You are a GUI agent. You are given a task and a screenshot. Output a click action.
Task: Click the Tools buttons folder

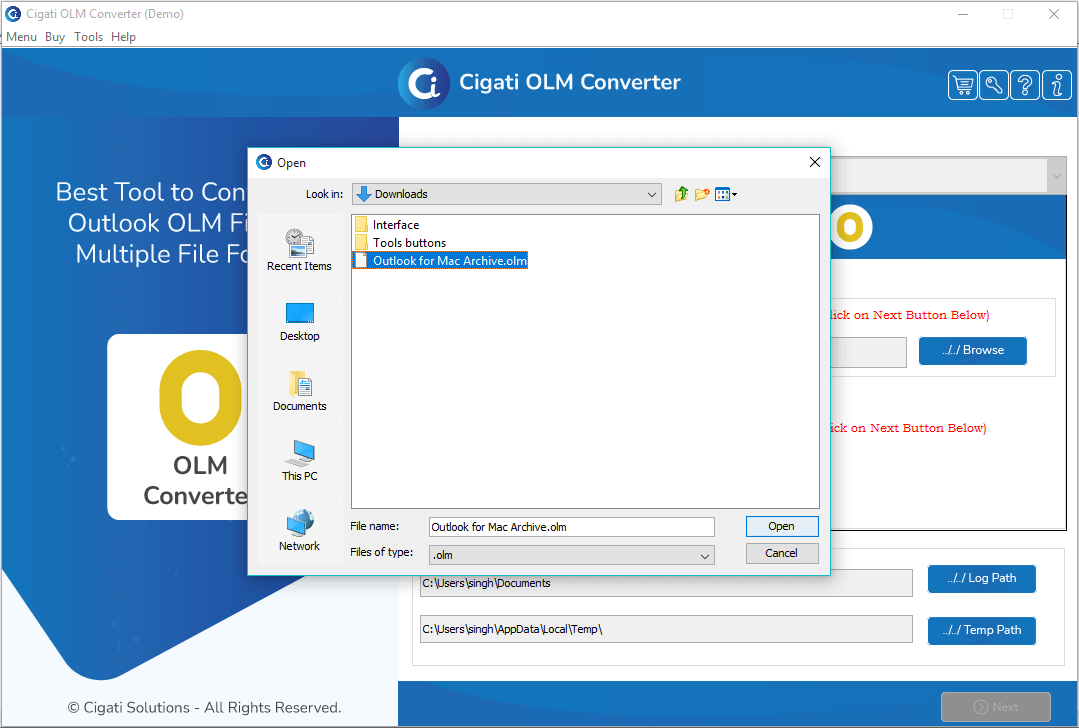point(400,242)
